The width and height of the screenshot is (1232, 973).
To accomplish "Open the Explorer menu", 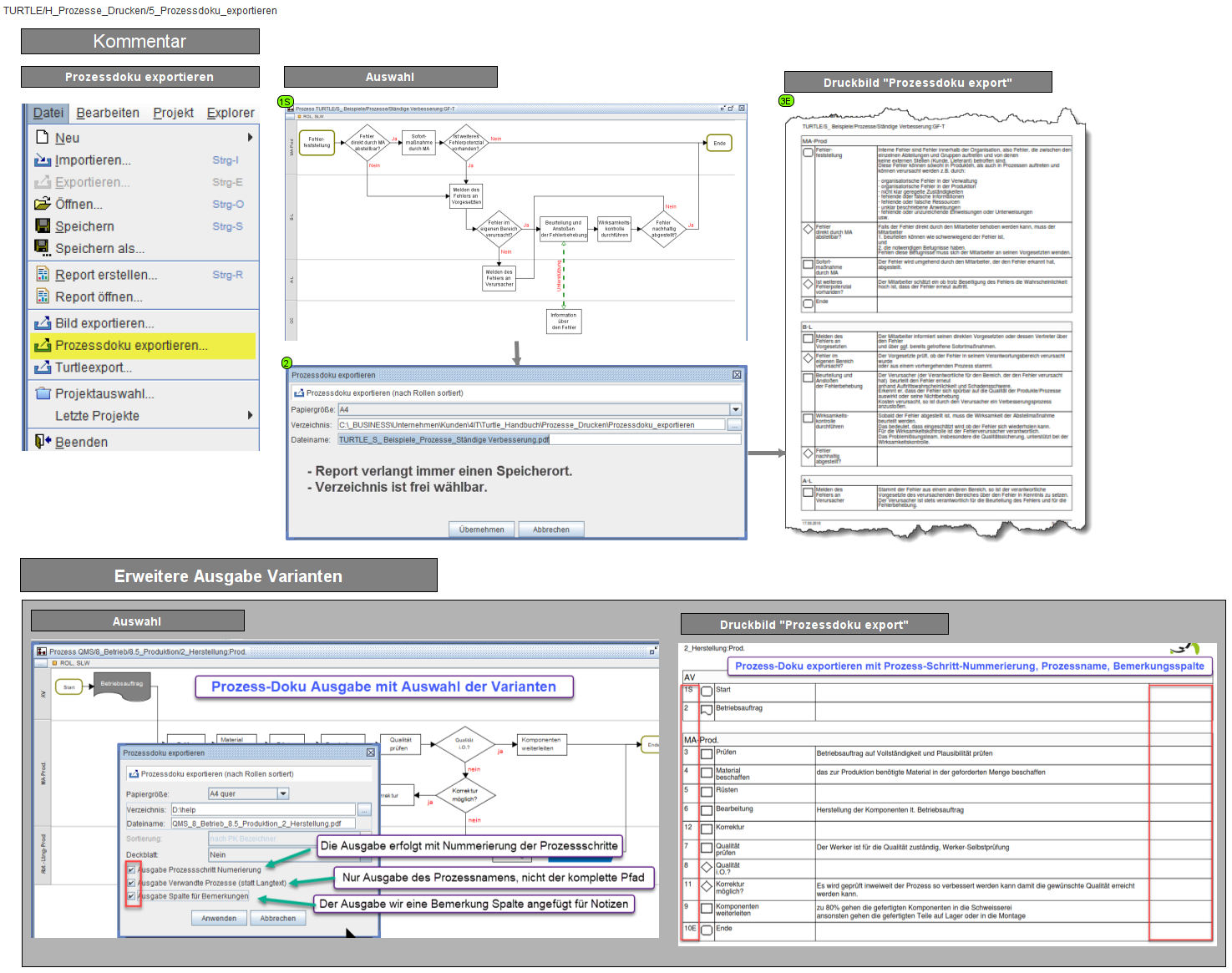I will 231,113.
